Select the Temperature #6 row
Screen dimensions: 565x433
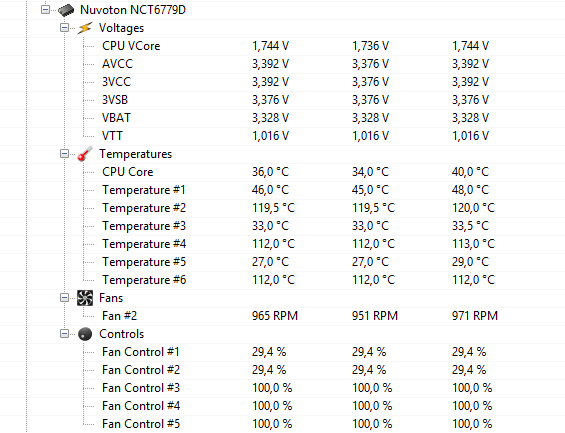tap(282, 280)
